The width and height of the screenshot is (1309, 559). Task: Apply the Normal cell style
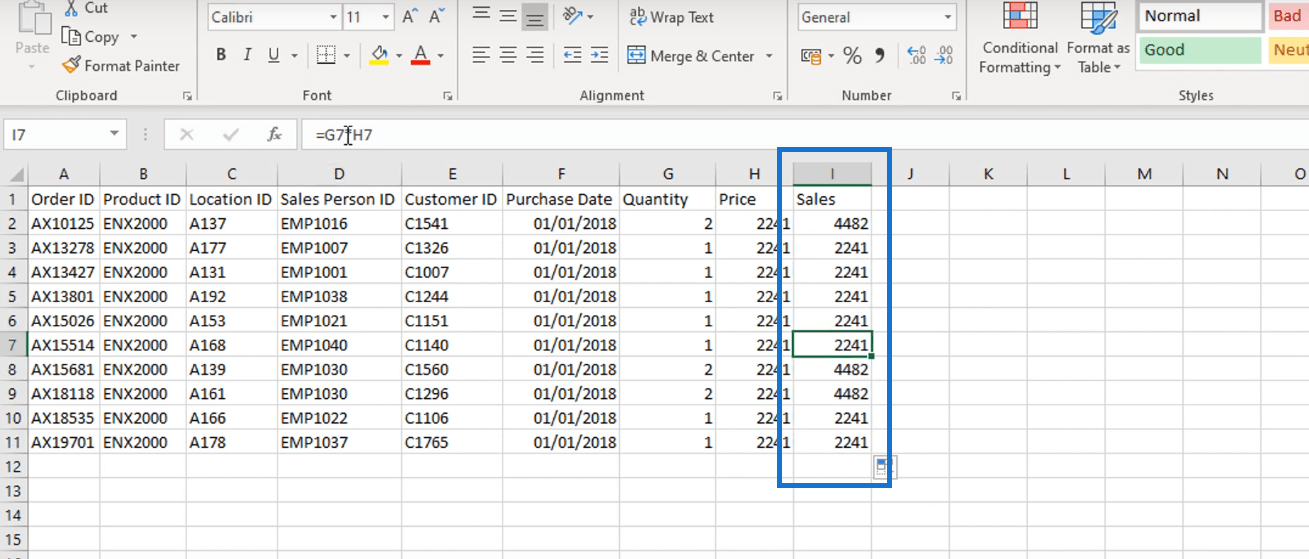tap(1200, 16)
